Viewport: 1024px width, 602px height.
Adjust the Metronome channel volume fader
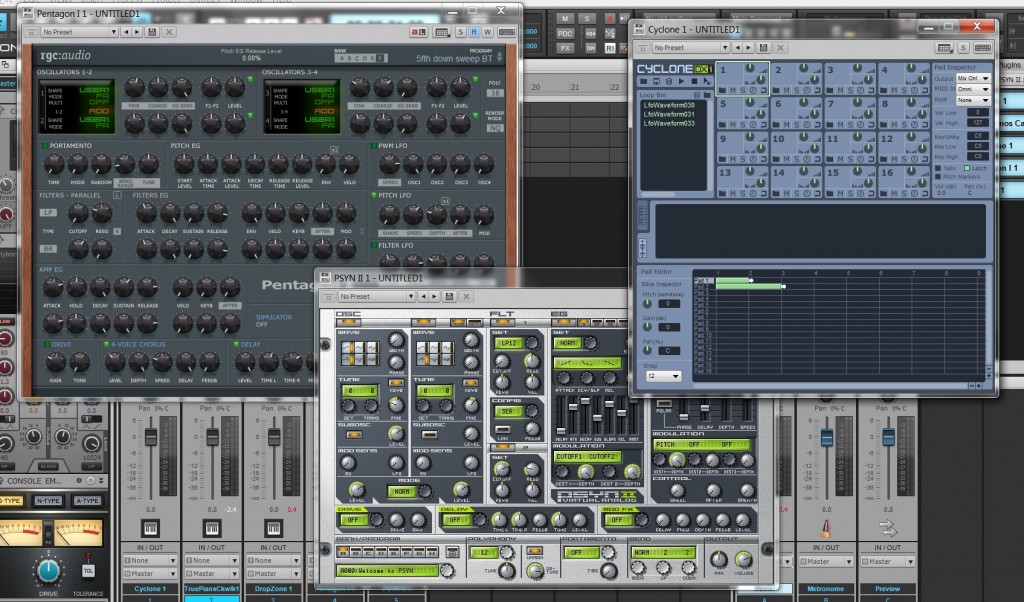coord(827,437)
